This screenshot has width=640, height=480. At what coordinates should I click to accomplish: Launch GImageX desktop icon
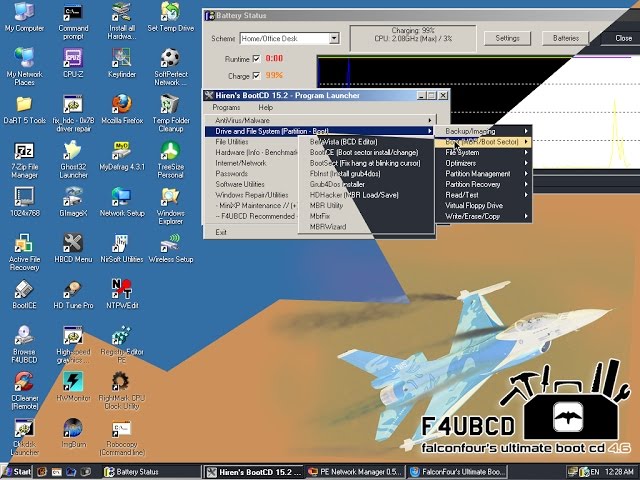73,202
